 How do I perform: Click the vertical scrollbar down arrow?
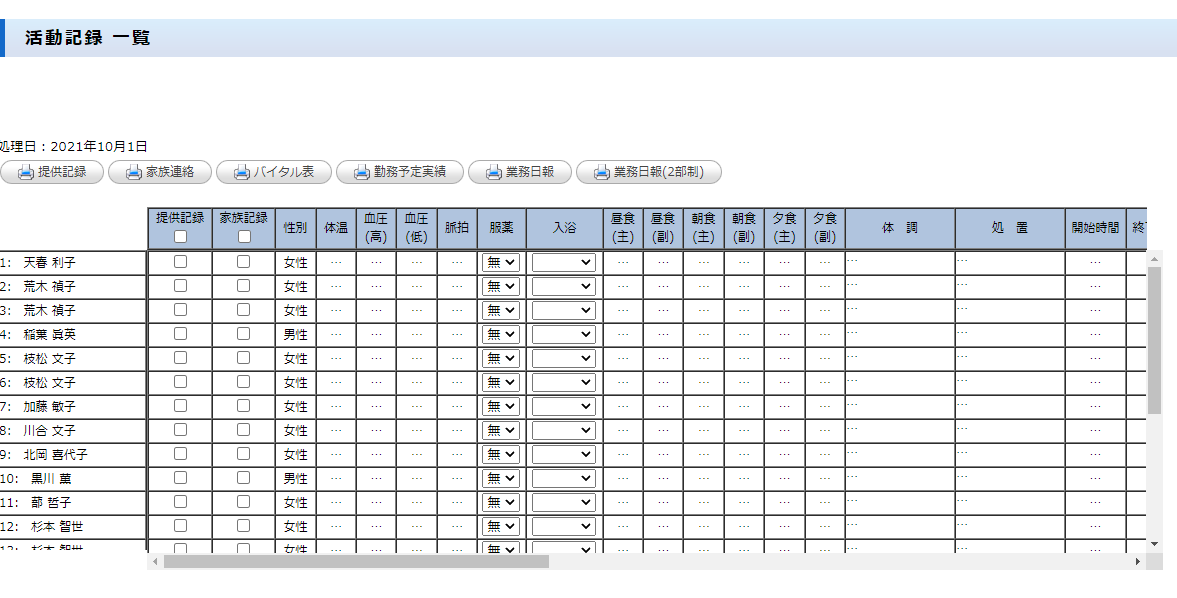coord(1155,543)
